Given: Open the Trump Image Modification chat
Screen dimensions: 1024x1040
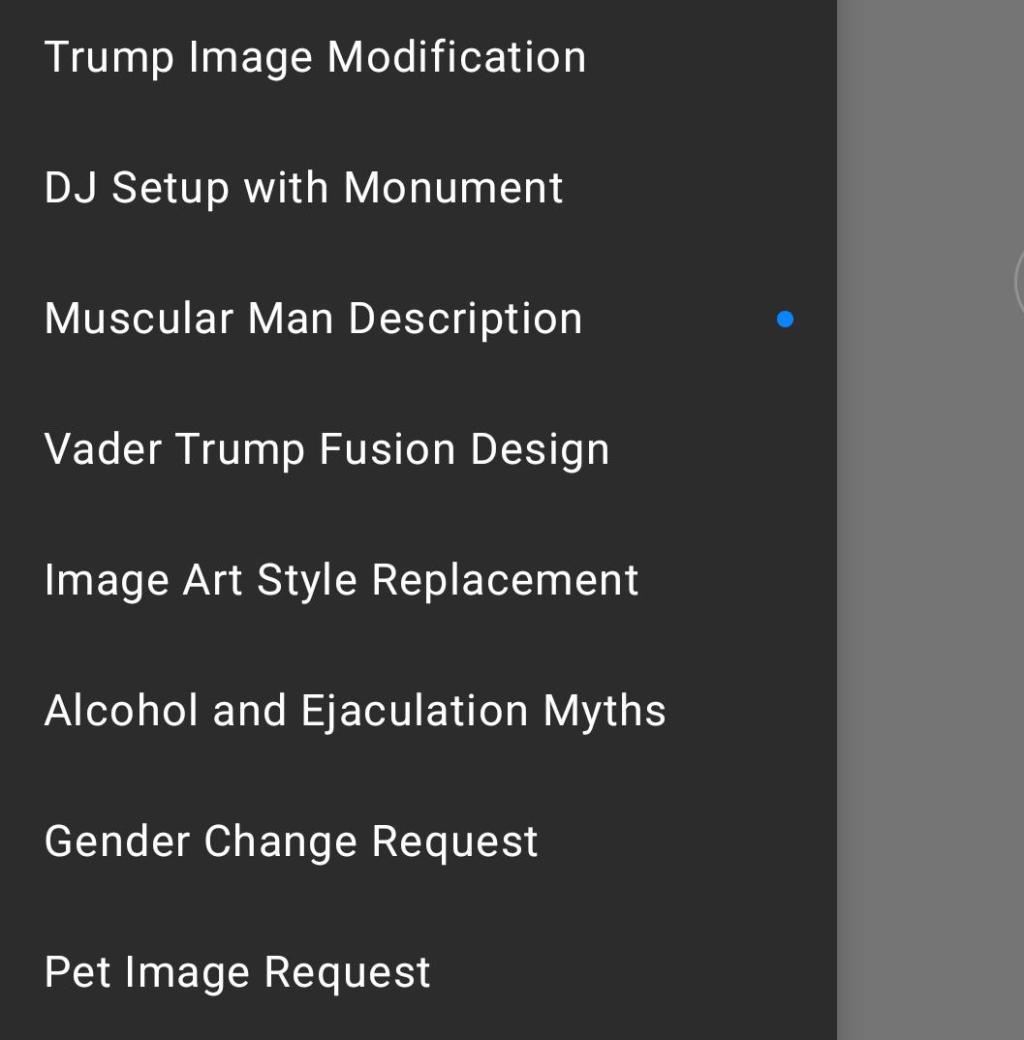Looking at the screenshot, I should (x=418, y=57).
